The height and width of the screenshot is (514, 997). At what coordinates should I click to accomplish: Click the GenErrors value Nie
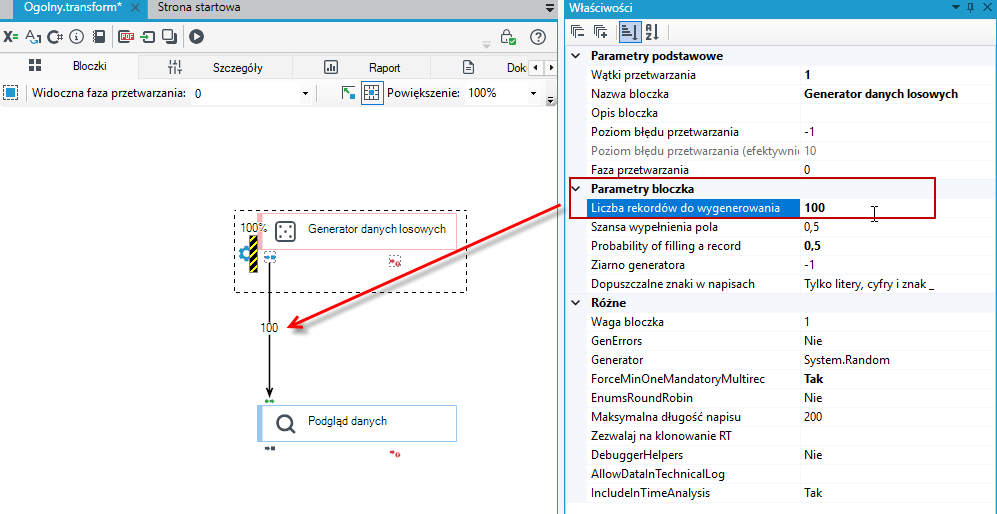897,341
